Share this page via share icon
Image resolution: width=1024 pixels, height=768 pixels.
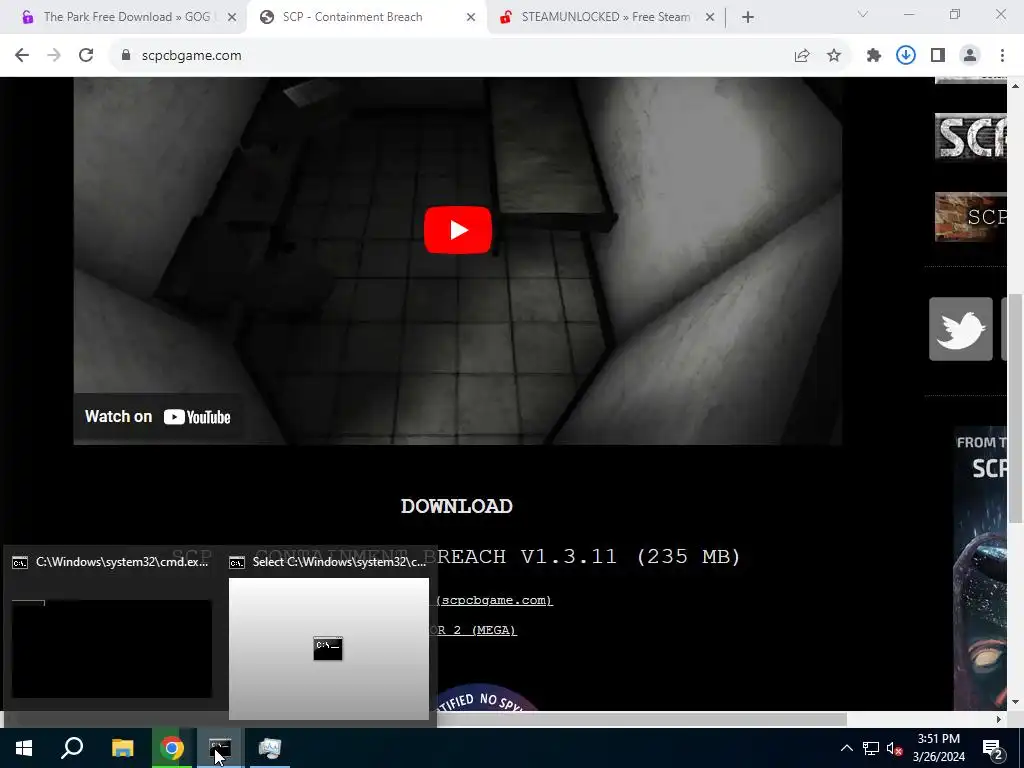coord(802,56)
